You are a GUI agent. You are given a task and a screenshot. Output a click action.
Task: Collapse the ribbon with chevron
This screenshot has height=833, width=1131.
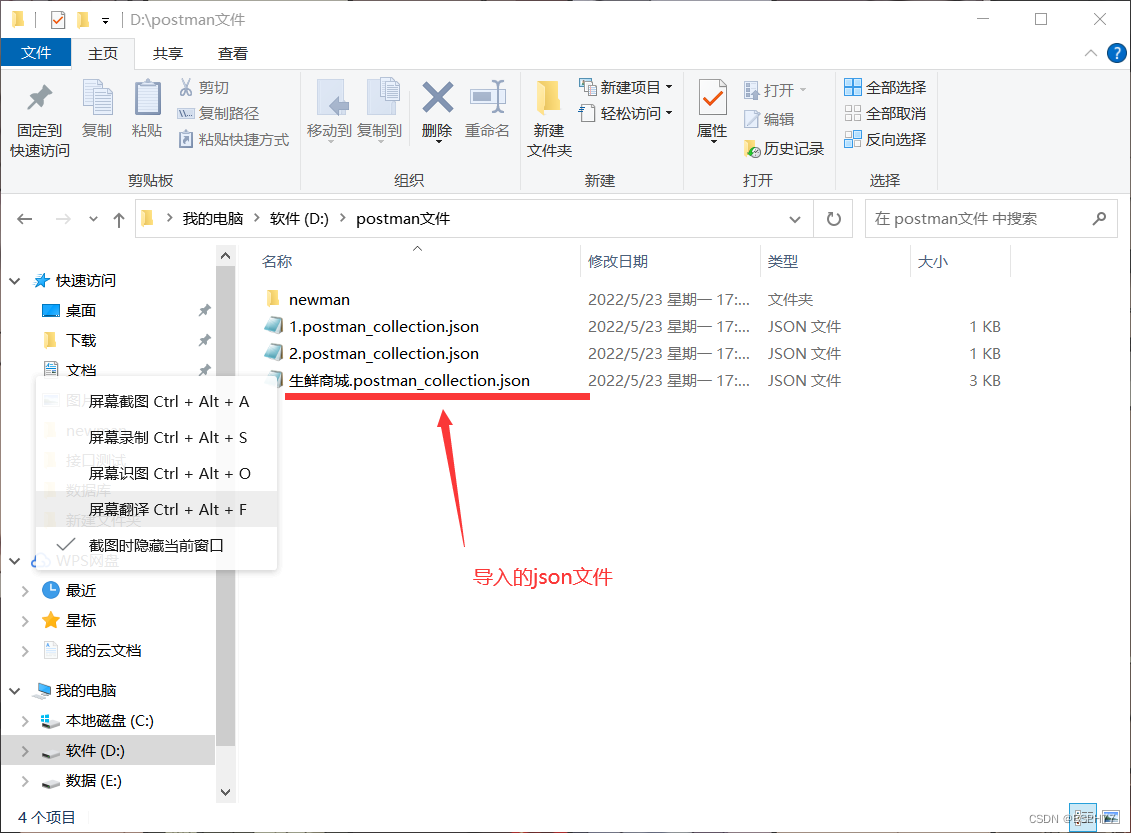point(1091,53)
